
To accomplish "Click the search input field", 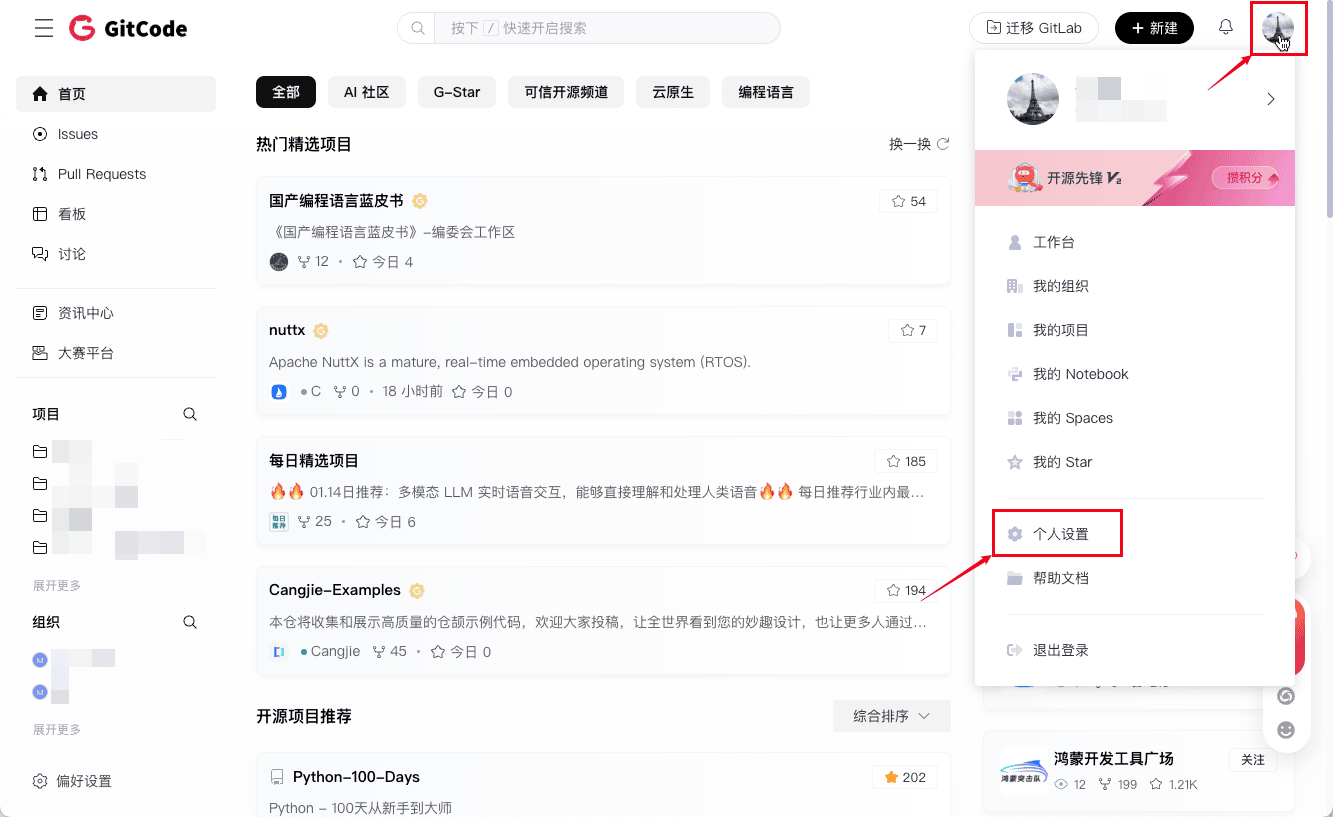I will 605,28.
